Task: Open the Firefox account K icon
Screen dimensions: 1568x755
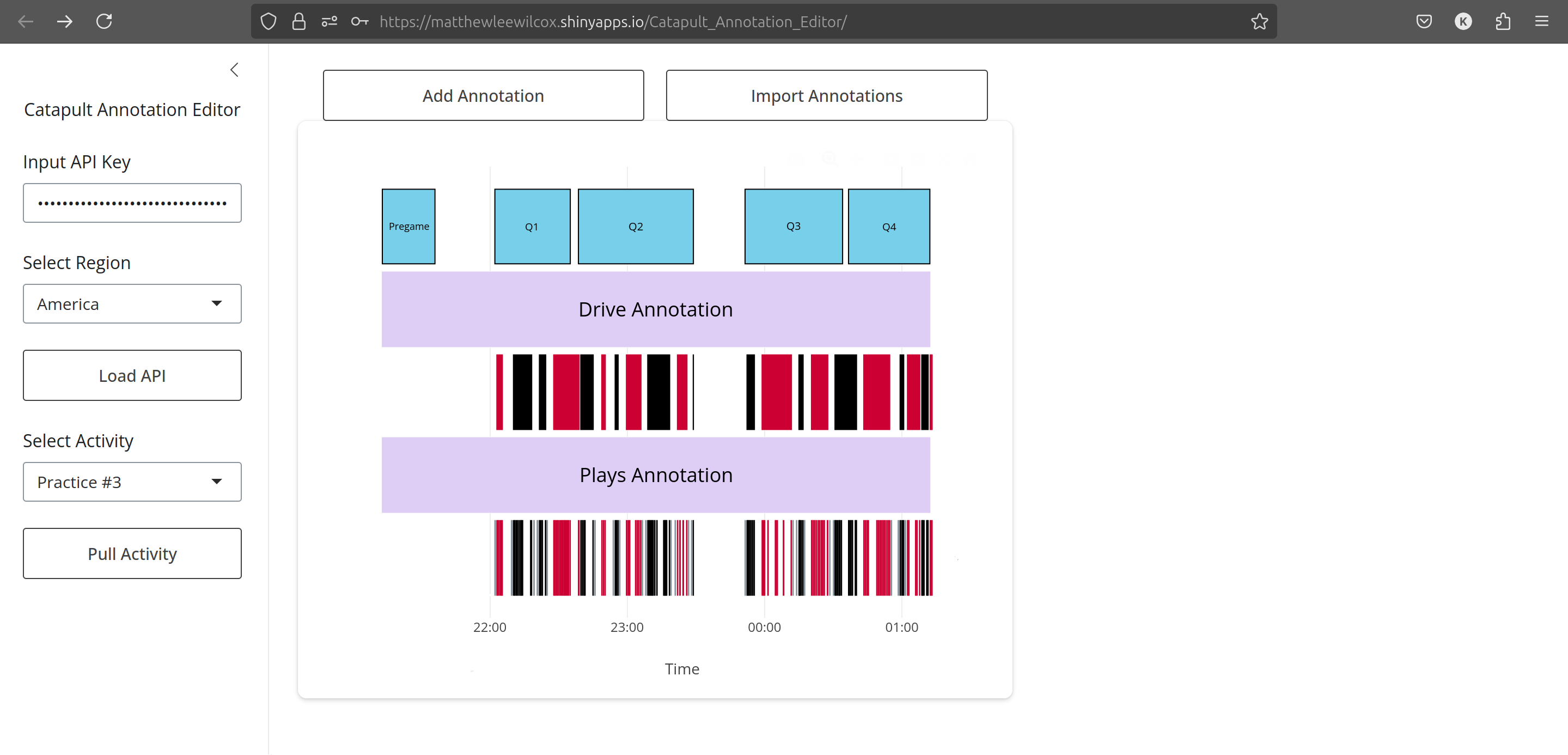Action: pos(1463,21)
